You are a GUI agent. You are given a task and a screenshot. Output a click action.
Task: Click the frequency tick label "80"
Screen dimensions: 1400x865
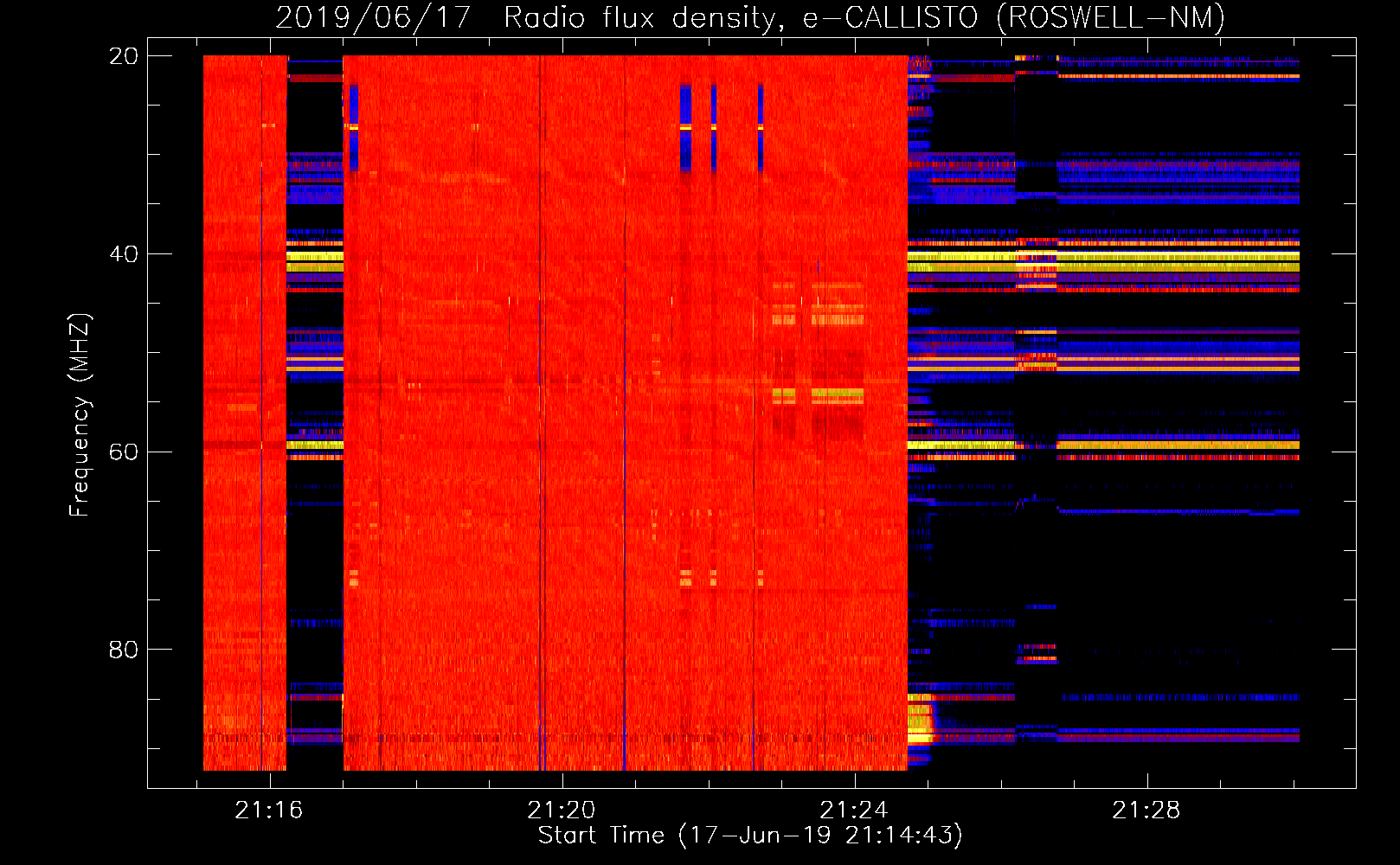pos(124,650)
